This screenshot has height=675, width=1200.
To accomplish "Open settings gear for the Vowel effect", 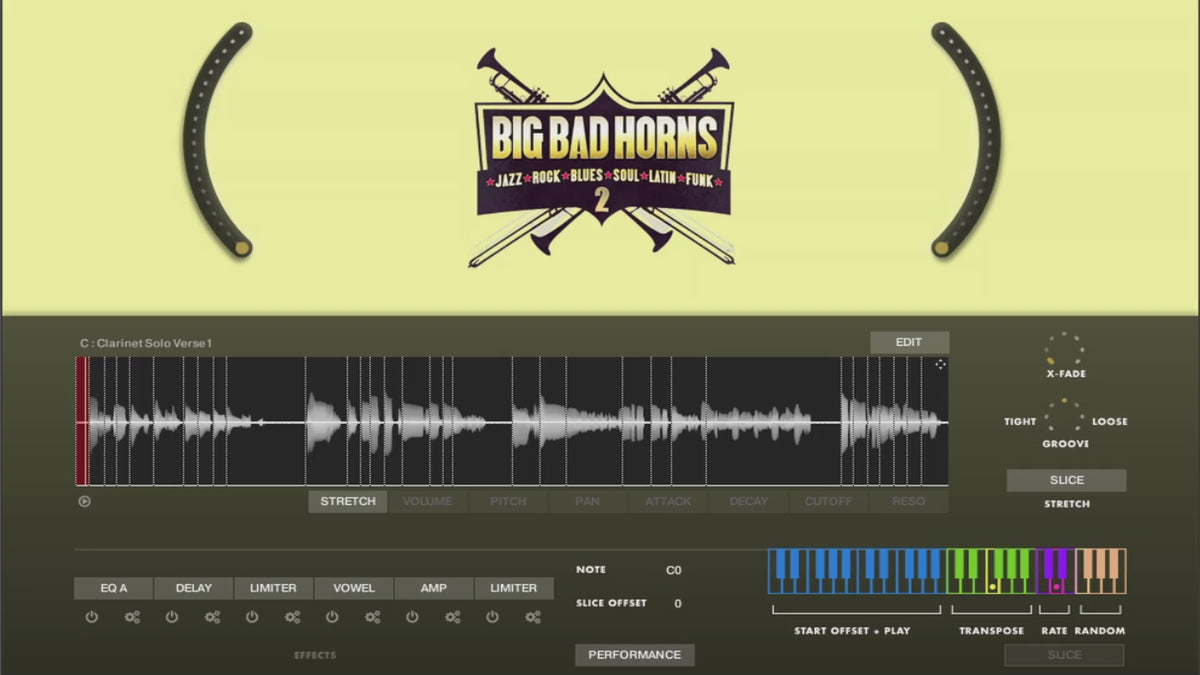I will click(372, 617).
